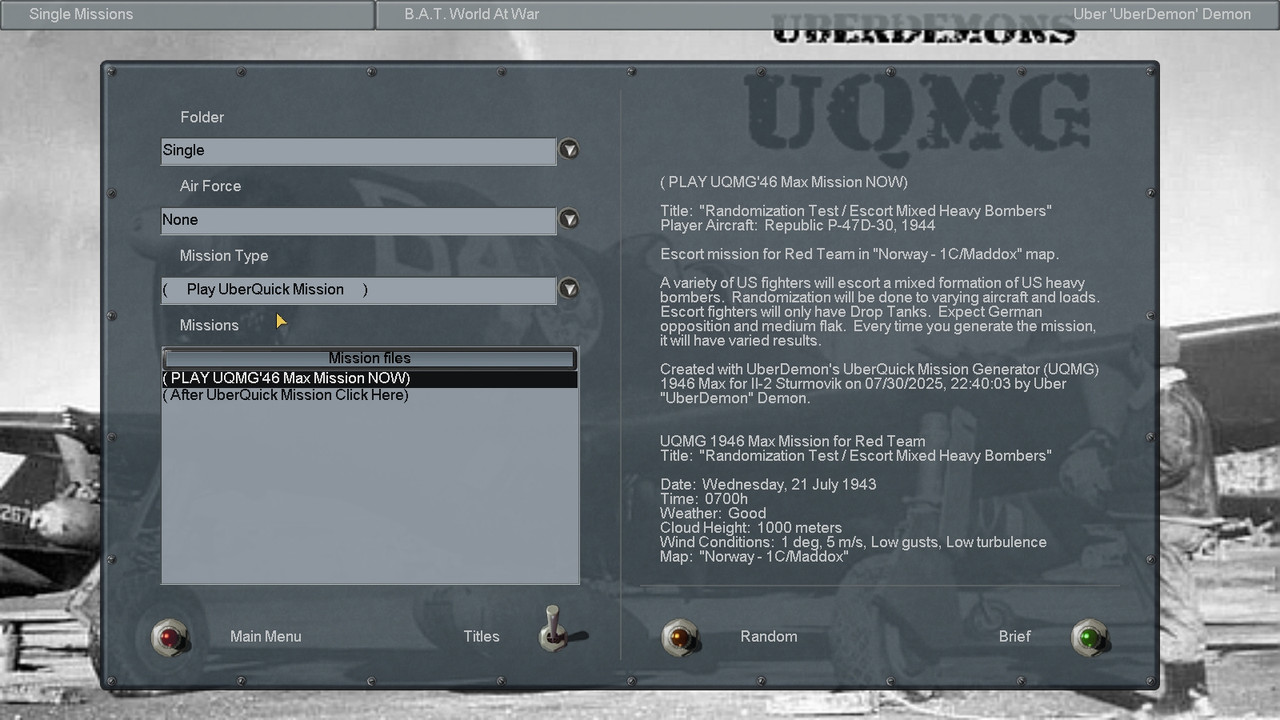The width and height of the screenshot is (1280, 720).
Task: Click the Uber 'UberDemon' Demon player name
Action: point(1162,14)
